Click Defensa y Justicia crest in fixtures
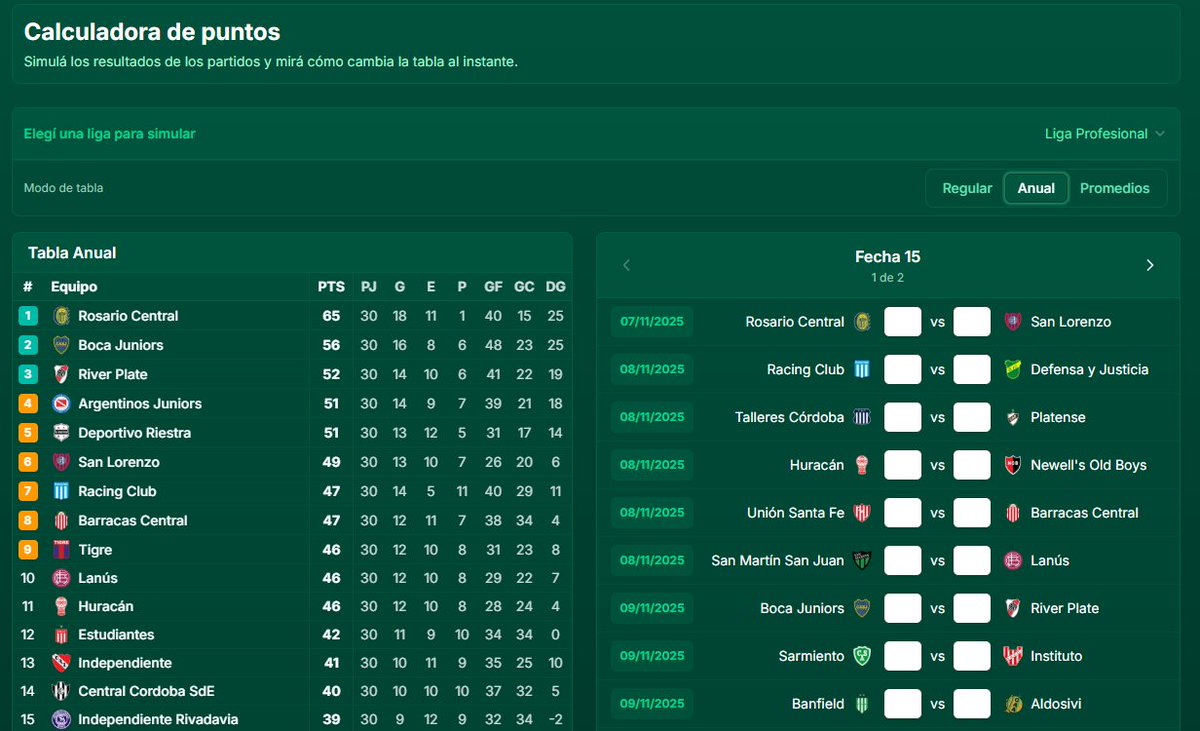Image resolution: width=1200 pixels, height=731 pixels. click(1012, 370)
